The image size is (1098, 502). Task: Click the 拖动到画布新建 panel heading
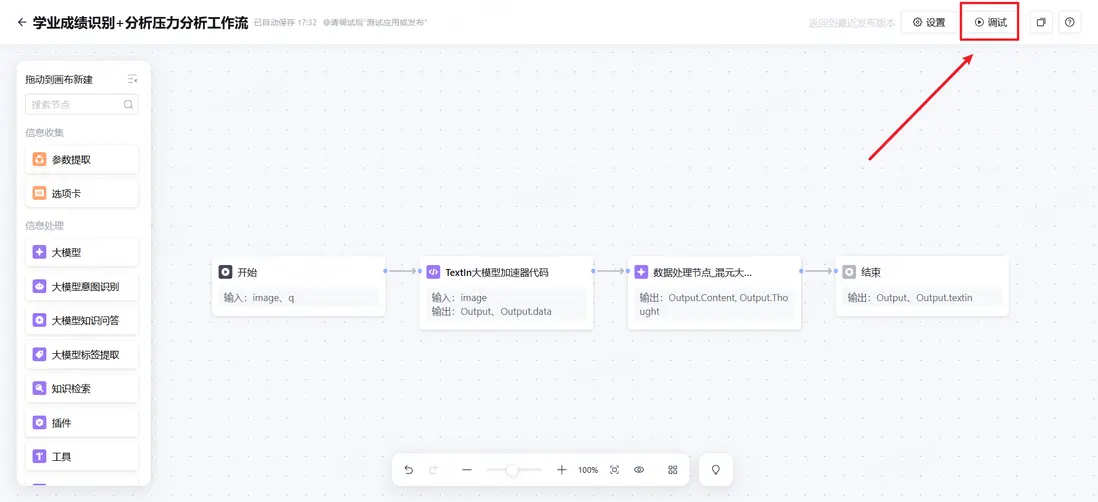60,80
